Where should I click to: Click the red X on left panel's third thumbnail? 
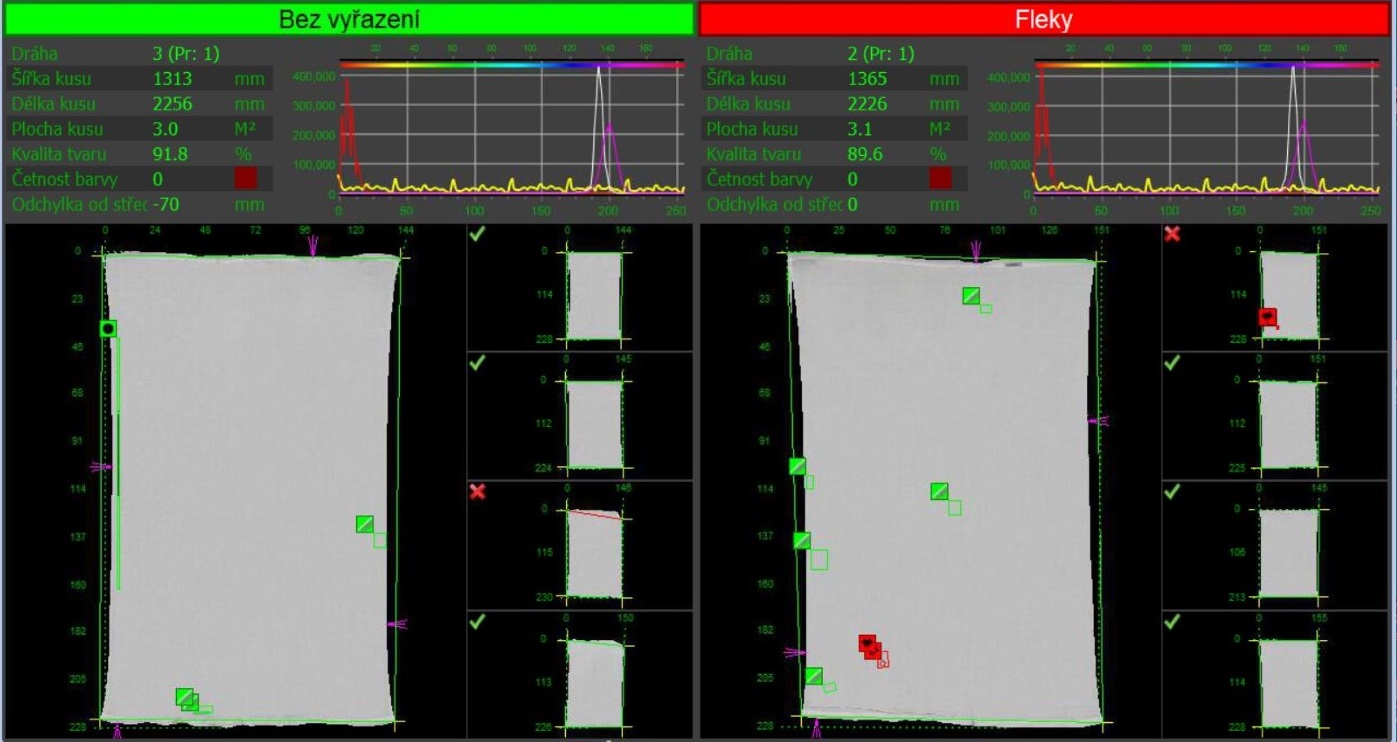477,492
